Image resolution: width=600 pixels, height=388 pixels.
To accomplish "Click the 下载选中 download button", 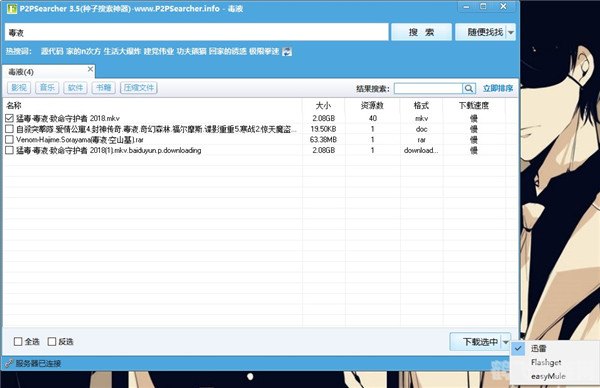I will point(480,342).
